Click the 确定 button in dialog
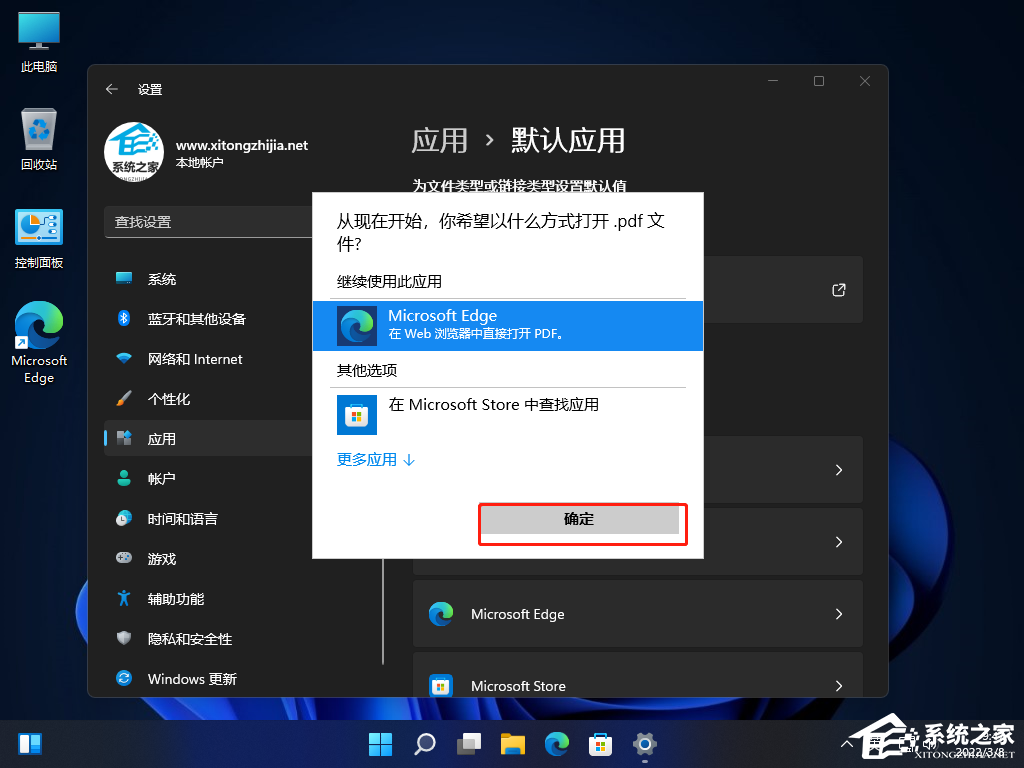This screenshot has width=1024, height=768. [579, 519]
